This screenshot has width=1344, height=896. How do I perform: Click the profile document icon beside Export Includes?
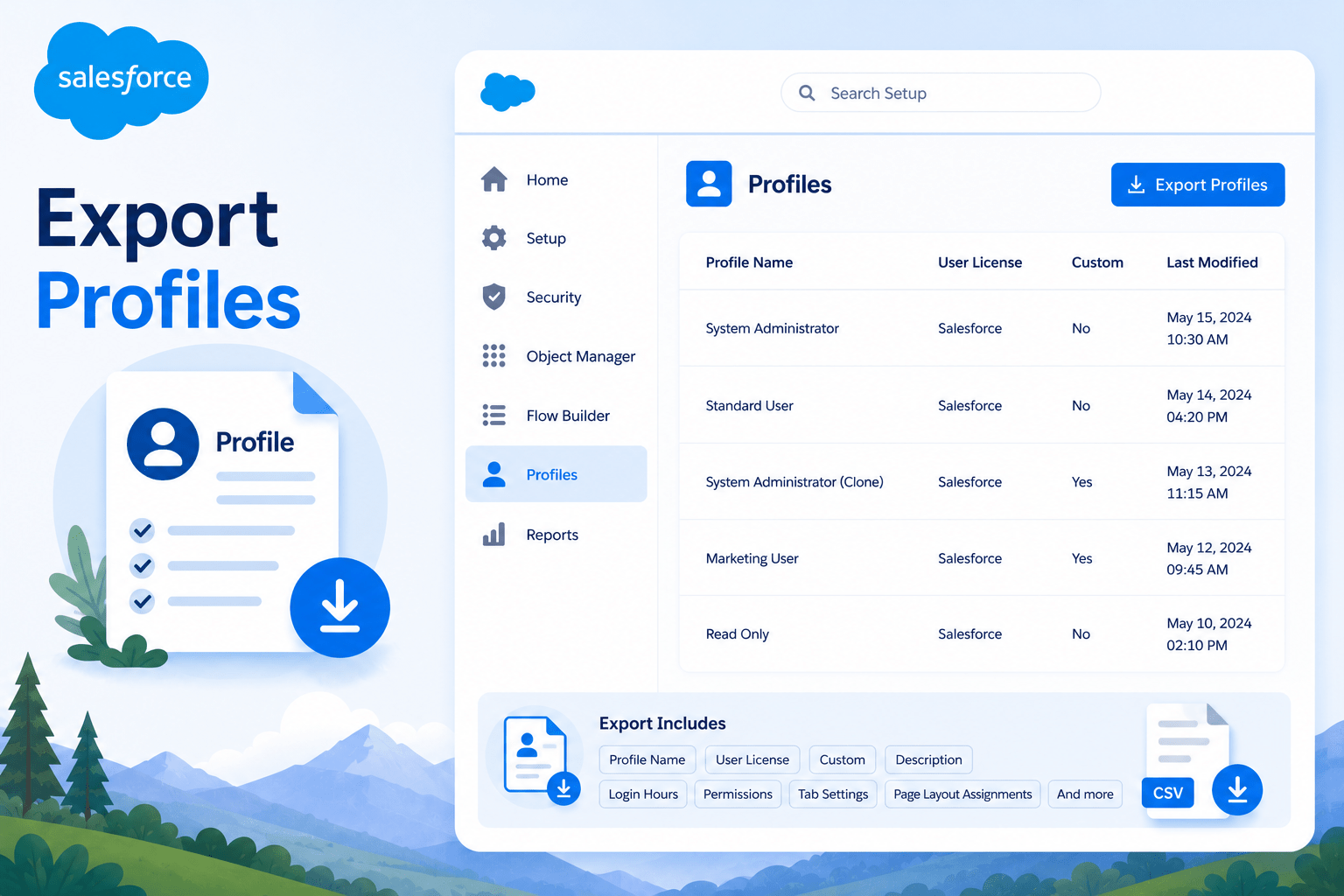coord(536,757)
